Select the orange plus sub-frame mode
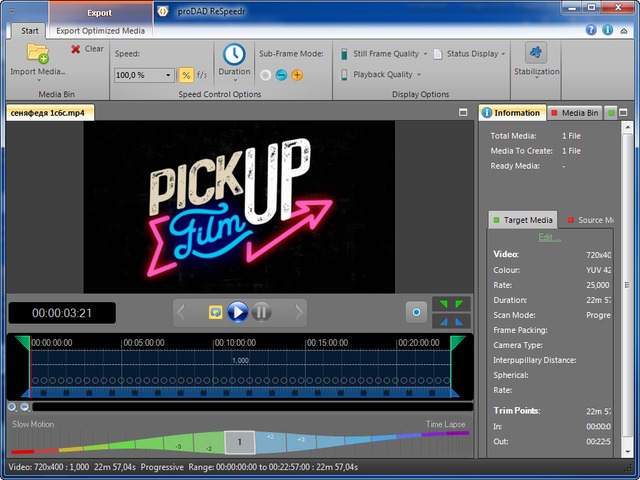 click(297, 75)
